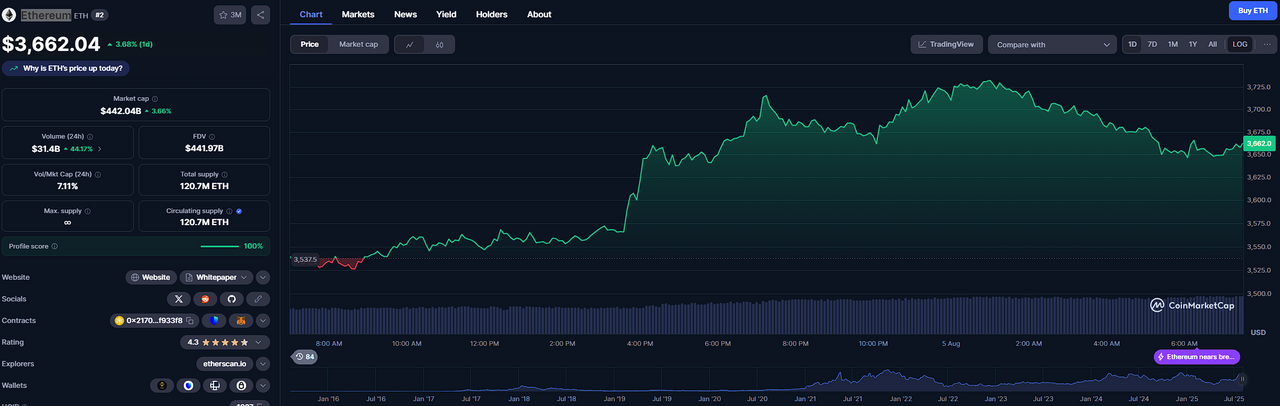This screenshot has width=1280, height=406.
Task: Open the News tab
Action: pyautogui.click(x=405, y=14)
